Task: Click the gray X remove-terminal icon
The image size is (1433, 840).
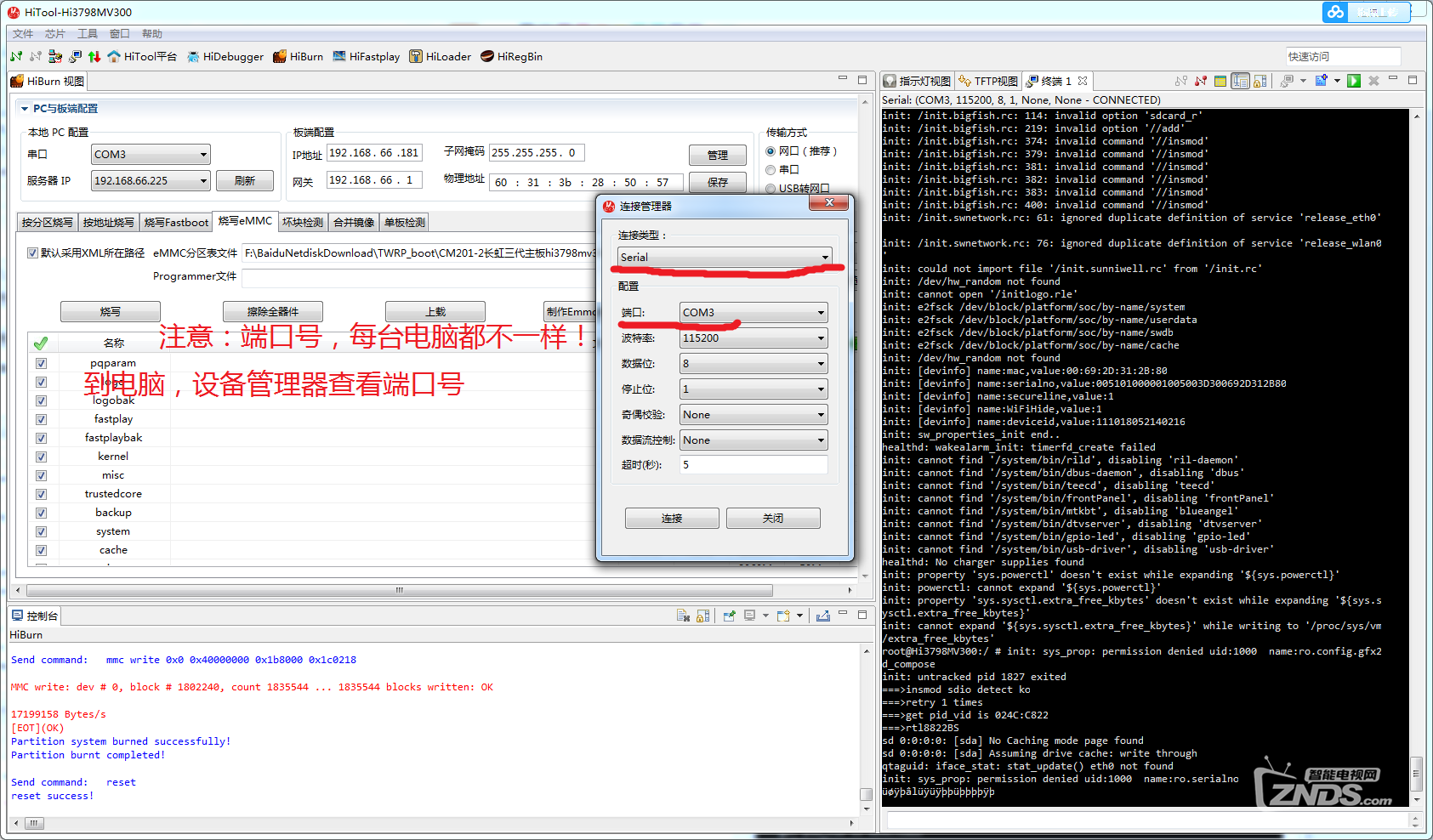Action: tap(1373, 81)
